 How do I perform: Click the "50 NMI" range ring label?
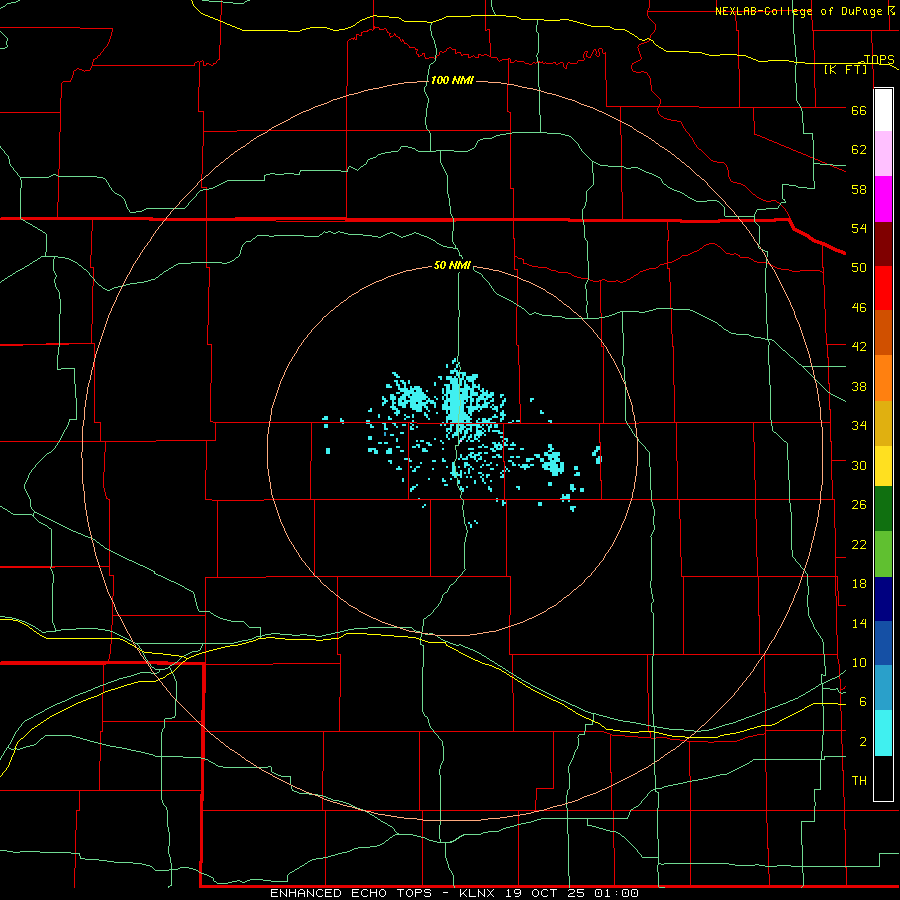tap(452, 265)
